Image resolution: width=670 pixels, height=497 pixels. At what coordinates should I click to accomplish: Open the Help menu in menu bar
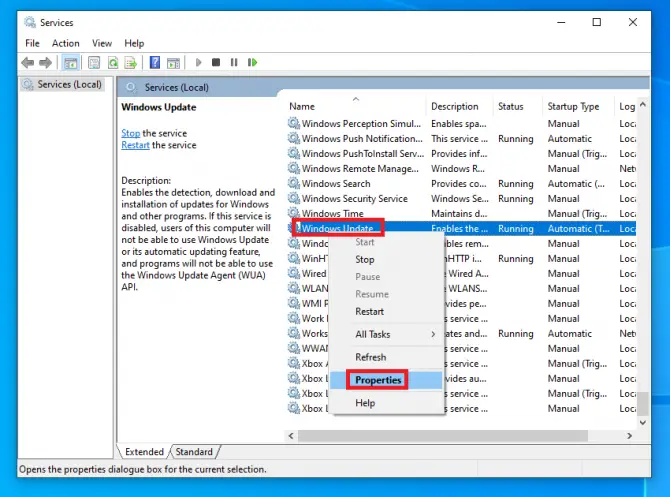(x=134, y=43)
